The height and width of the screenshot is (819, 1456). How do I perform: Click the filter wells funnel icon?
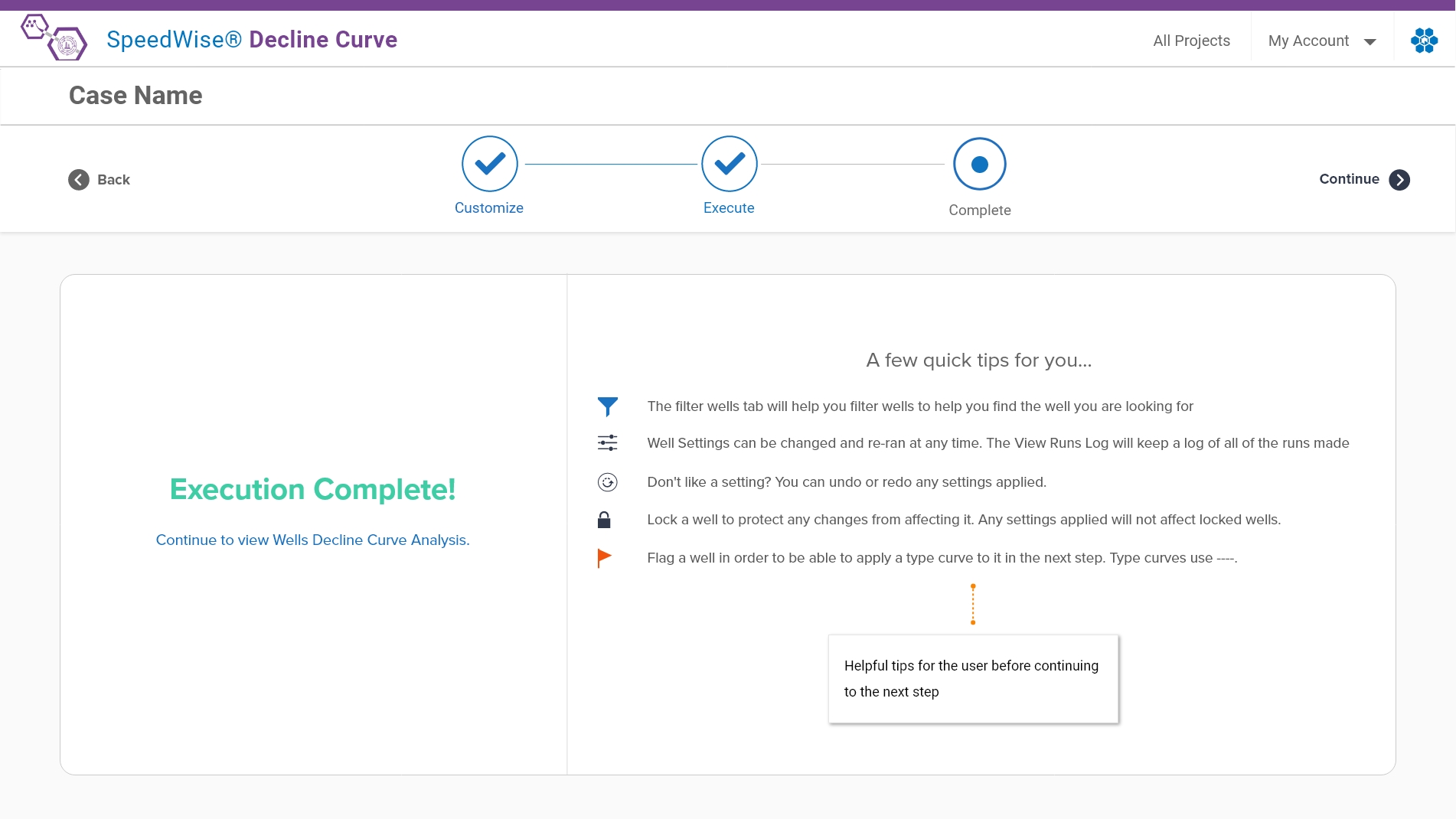tap(607, 406)
